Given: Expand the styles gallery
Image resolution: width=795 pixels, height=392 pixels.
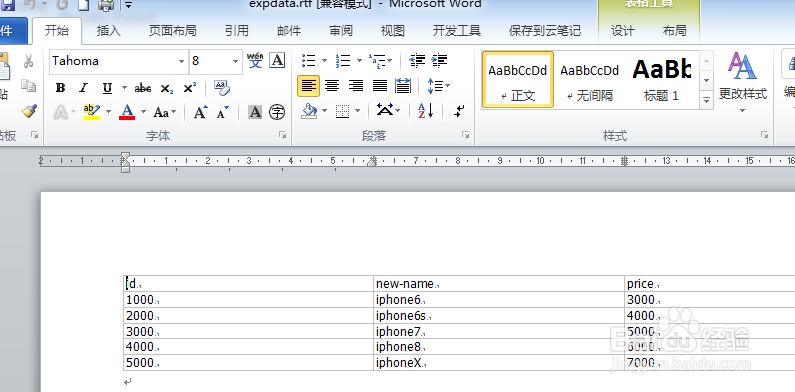Looking at the screenshot, I should click(707, 99).
